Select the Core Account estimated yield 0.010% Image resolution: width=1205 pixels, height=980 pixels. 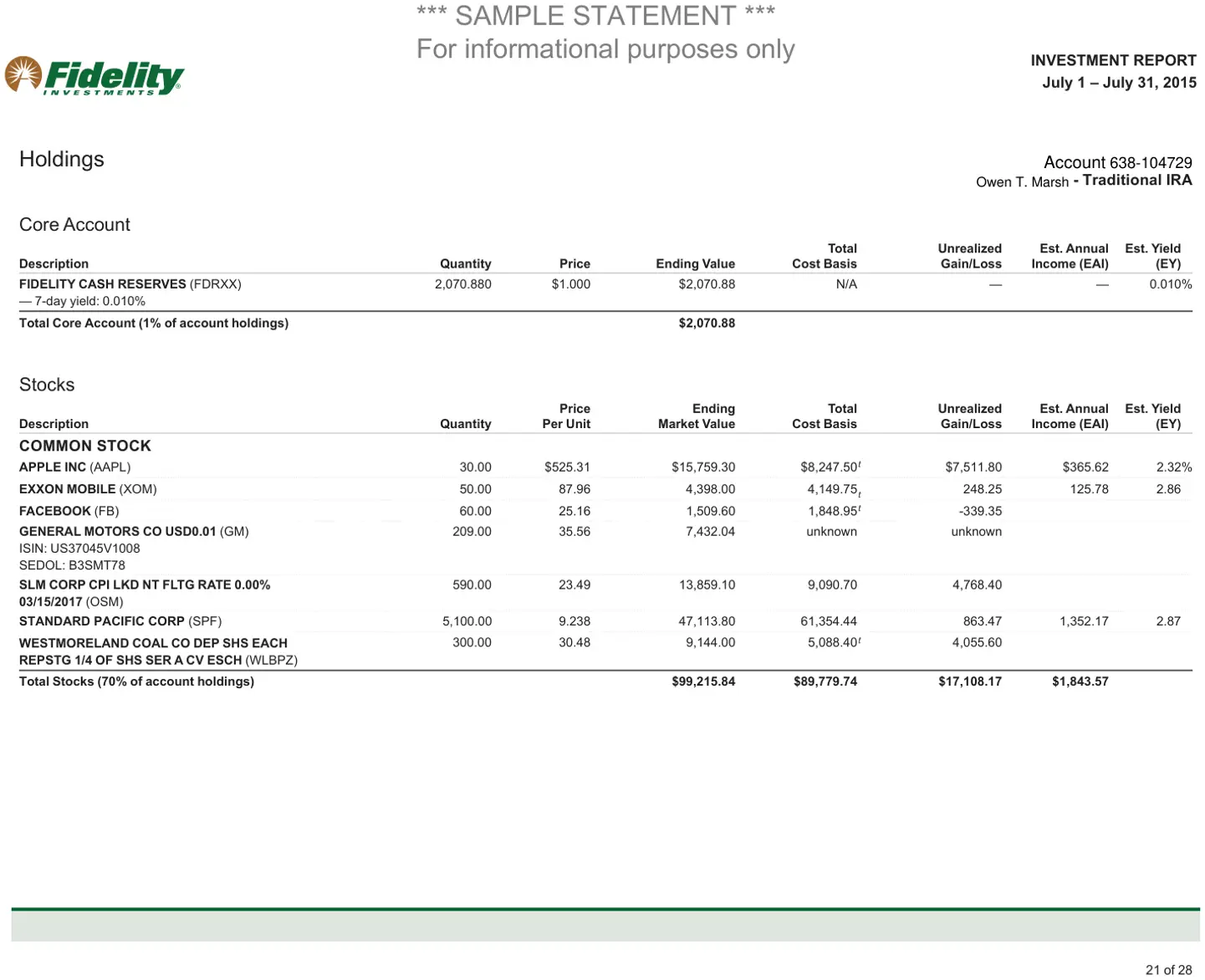[x=1171, y=284]
